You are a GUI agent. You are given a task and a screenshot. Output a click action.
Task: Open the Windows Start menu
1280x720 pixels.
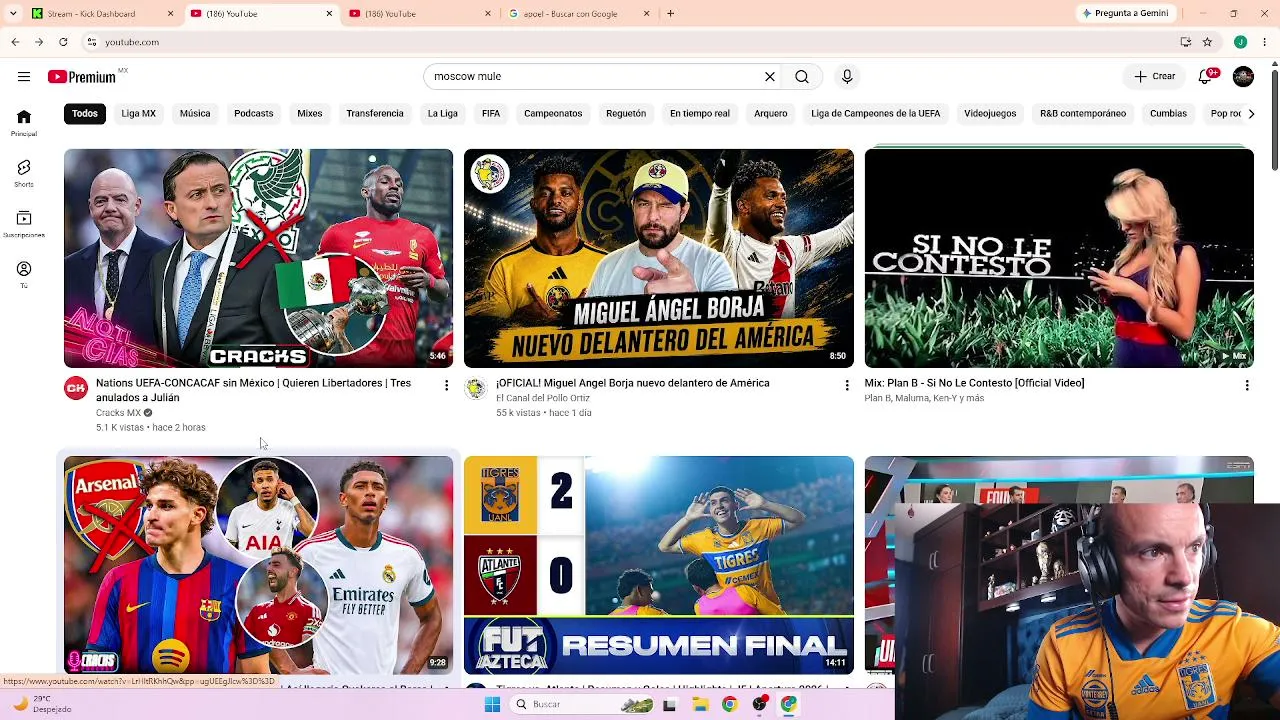click(x=492, y=704)
